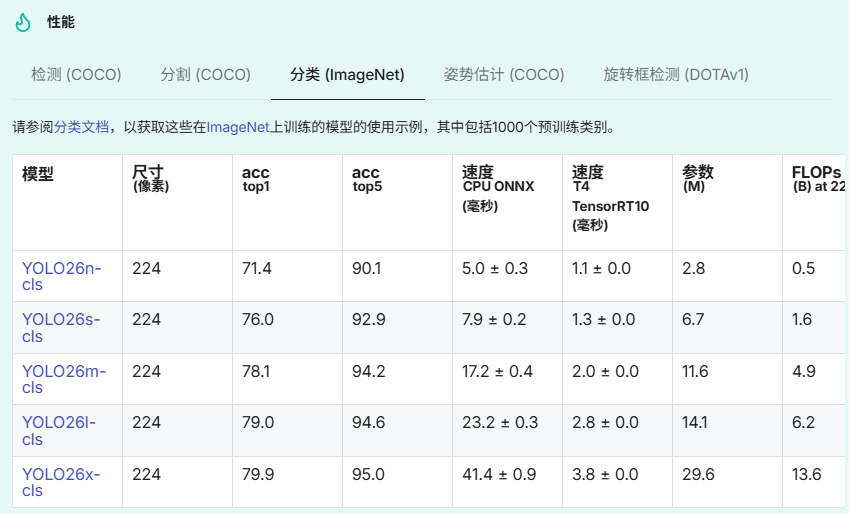Select FLOPs value 1.6
Image resolution: width=850 pixels, height=514 pixels.
tap(802, 319)
